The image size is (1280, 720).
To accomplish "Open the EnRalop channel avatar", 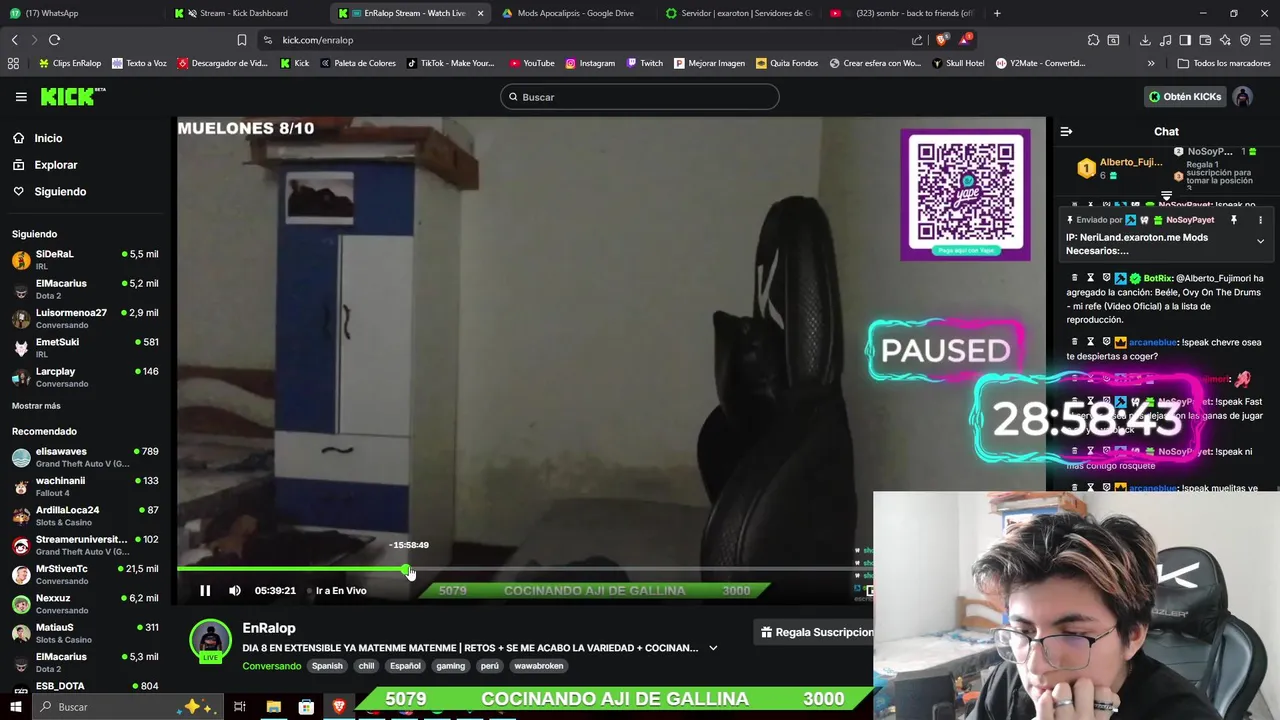I will [x=210, y=641].
